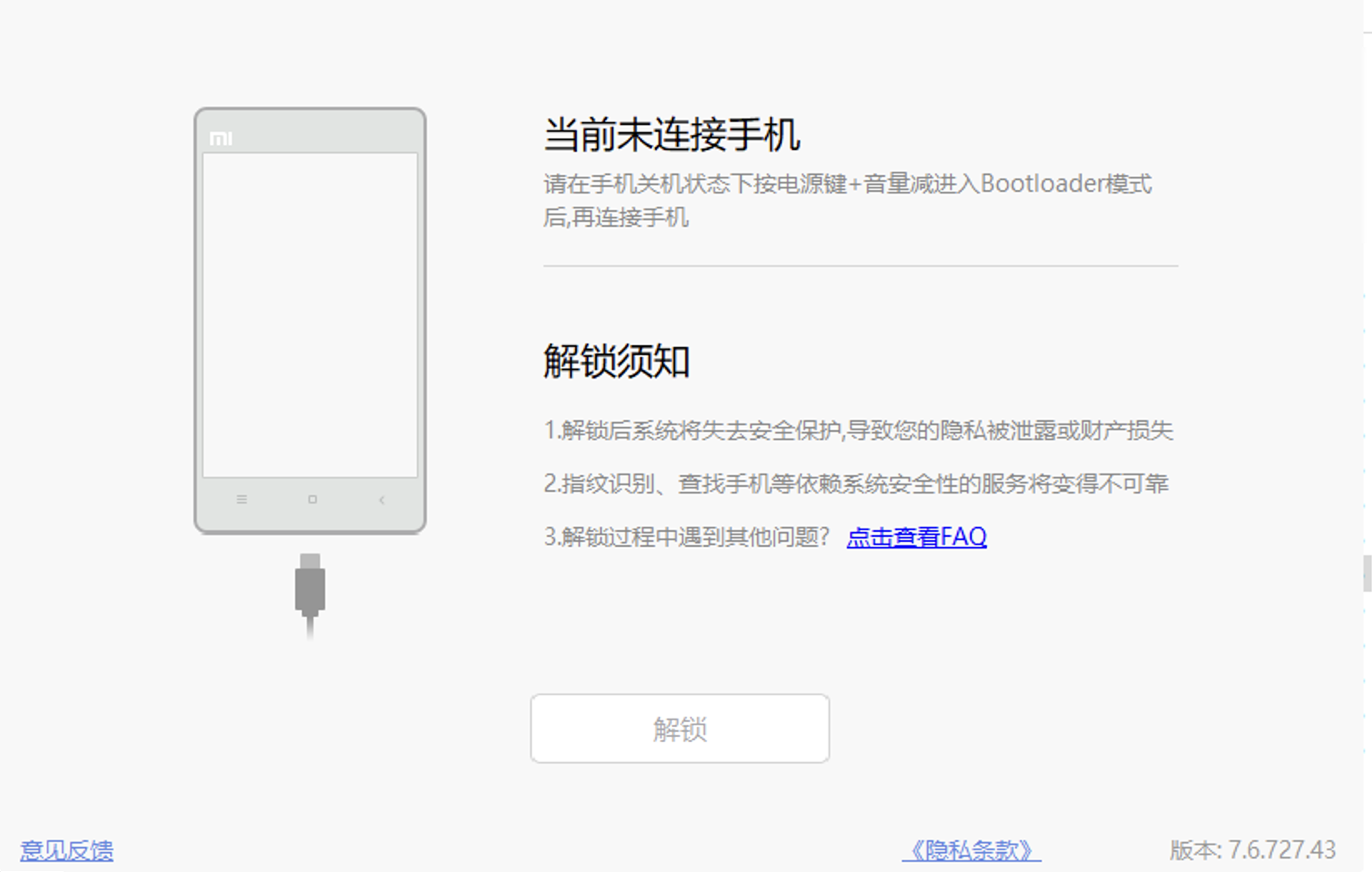The image size is (1372, 872).
Task: Open the 《隐私条款》 privacy terms link
Action: [972, 850]
